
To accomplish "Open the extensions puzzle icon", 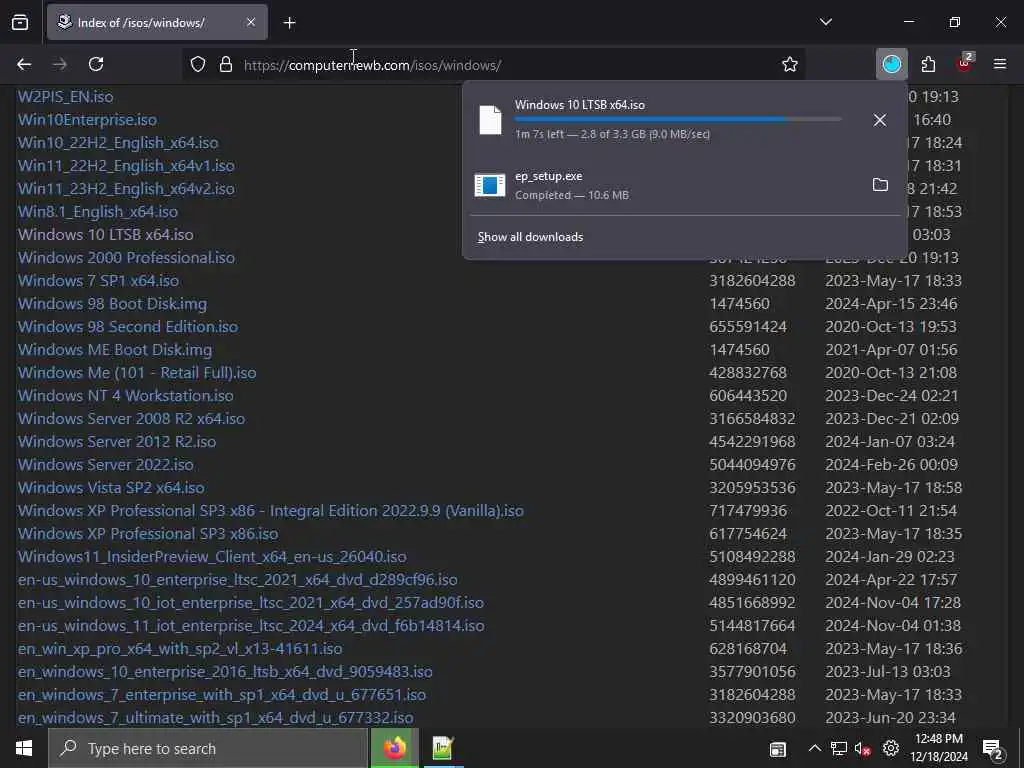I will 928,64.
